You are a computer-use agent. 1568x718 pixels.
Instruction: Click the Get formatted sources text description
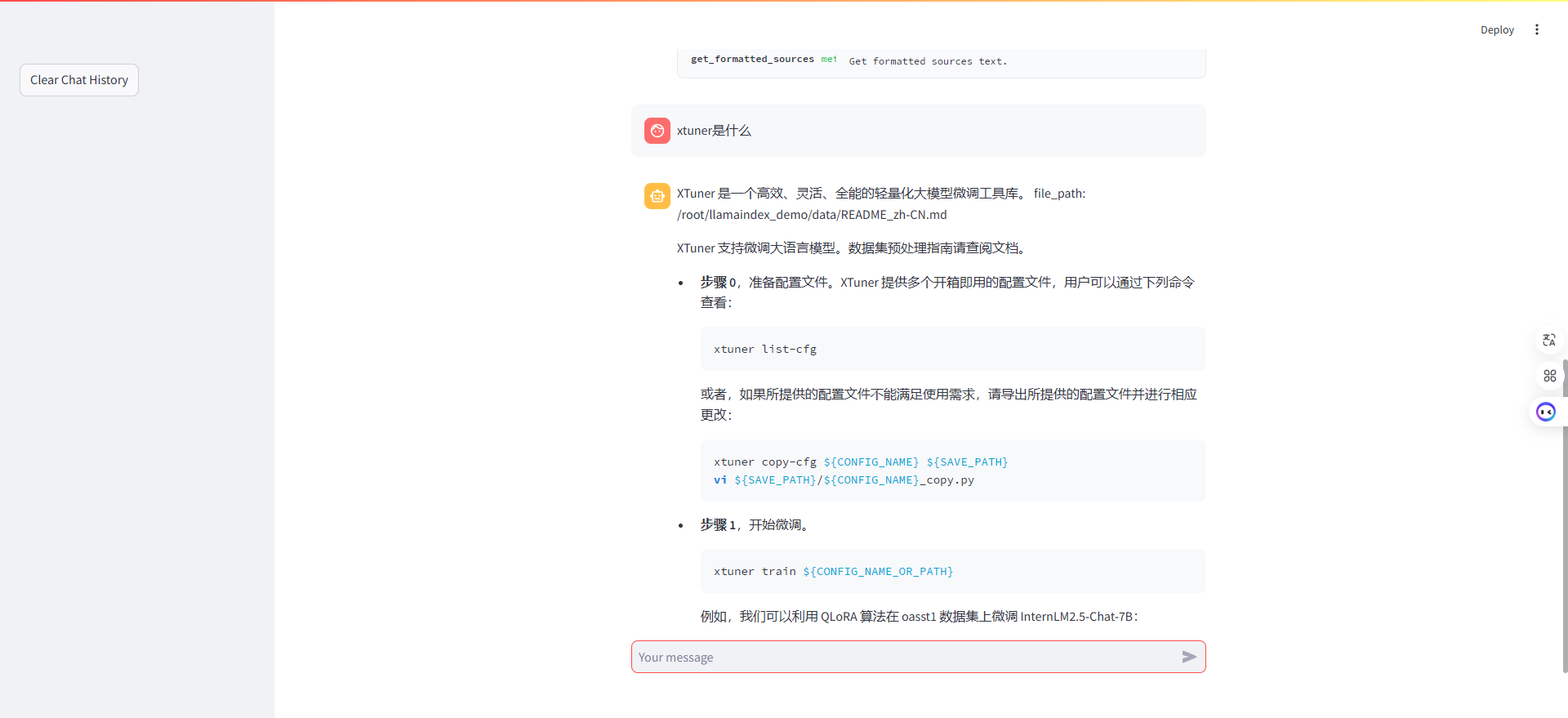pos(928,61)
